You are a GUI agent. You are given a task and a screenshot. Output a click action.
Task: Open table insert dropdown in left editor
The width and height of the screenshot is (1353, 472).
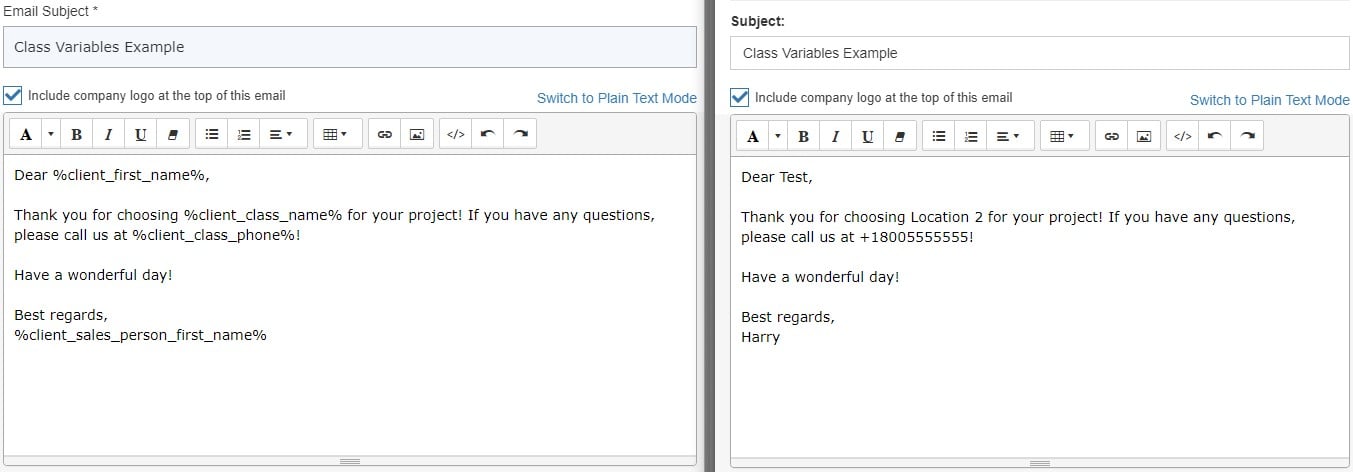(335, 135)
